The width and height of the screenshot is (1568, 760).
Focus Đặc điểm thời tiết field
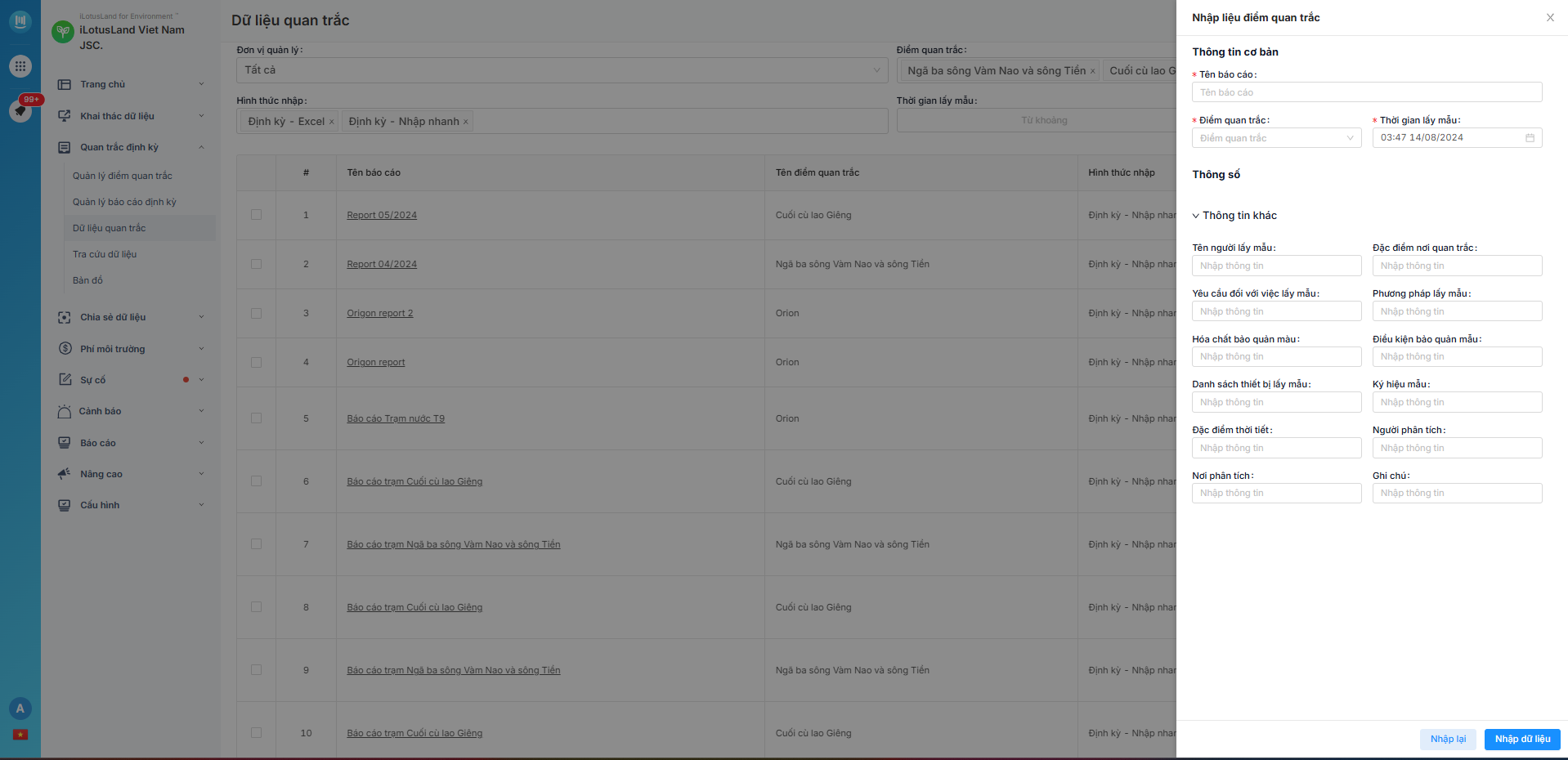pos(1276,448)
